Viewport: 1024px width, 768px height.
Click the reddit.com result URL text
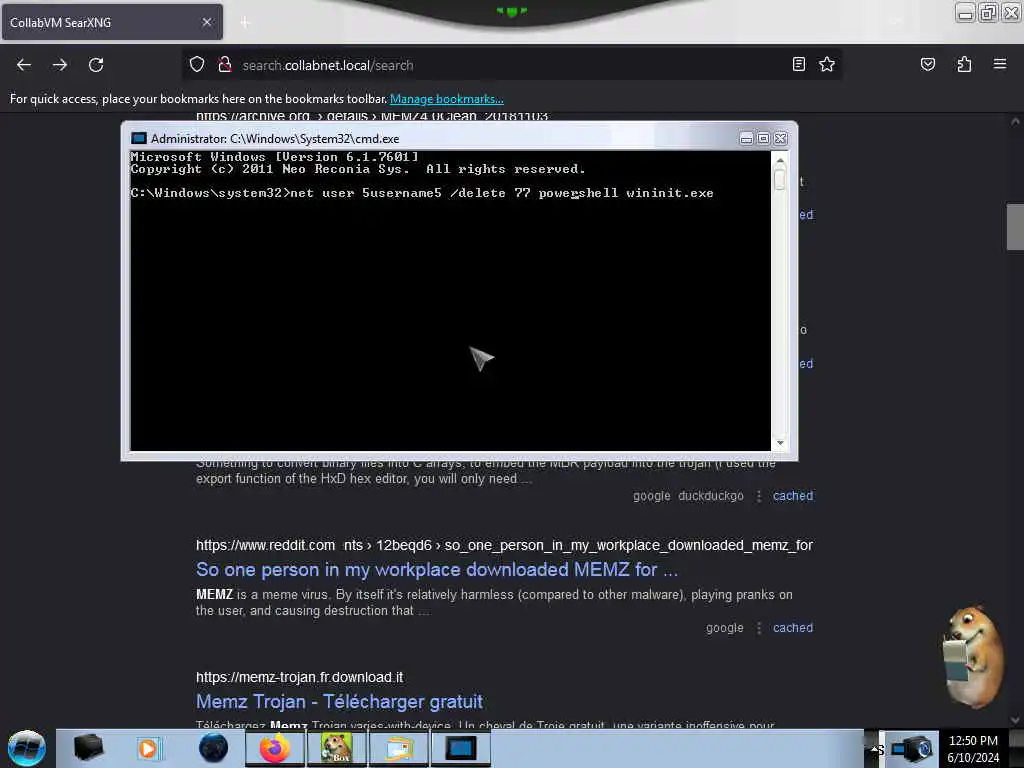pyautogui.click(x=504, y=545)
